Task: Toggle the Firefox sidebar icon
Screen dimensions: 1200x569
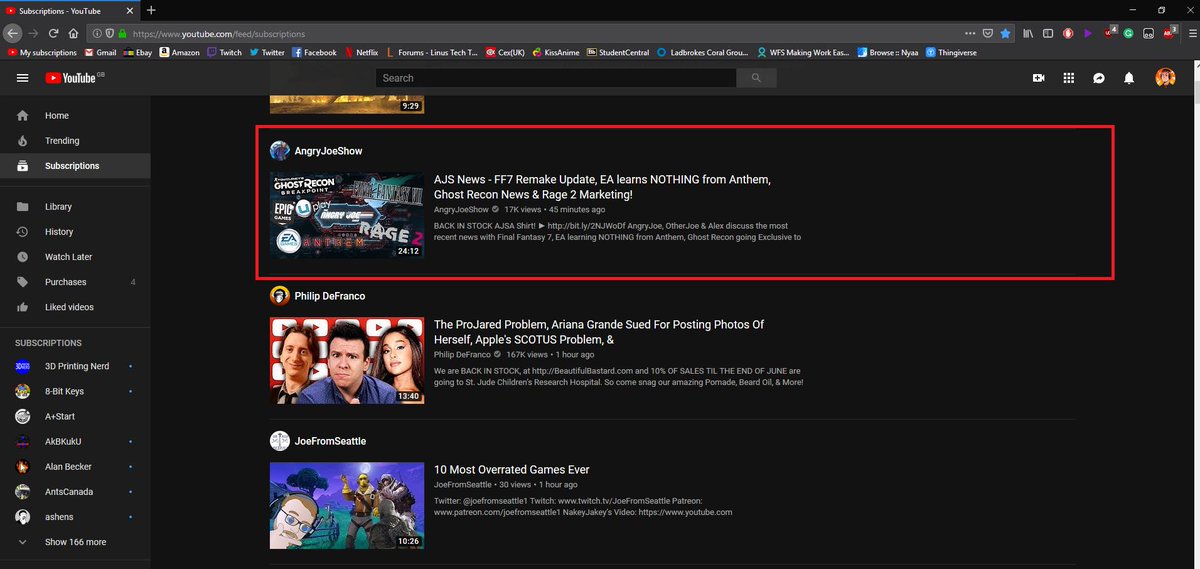Action: [1047, 33]
